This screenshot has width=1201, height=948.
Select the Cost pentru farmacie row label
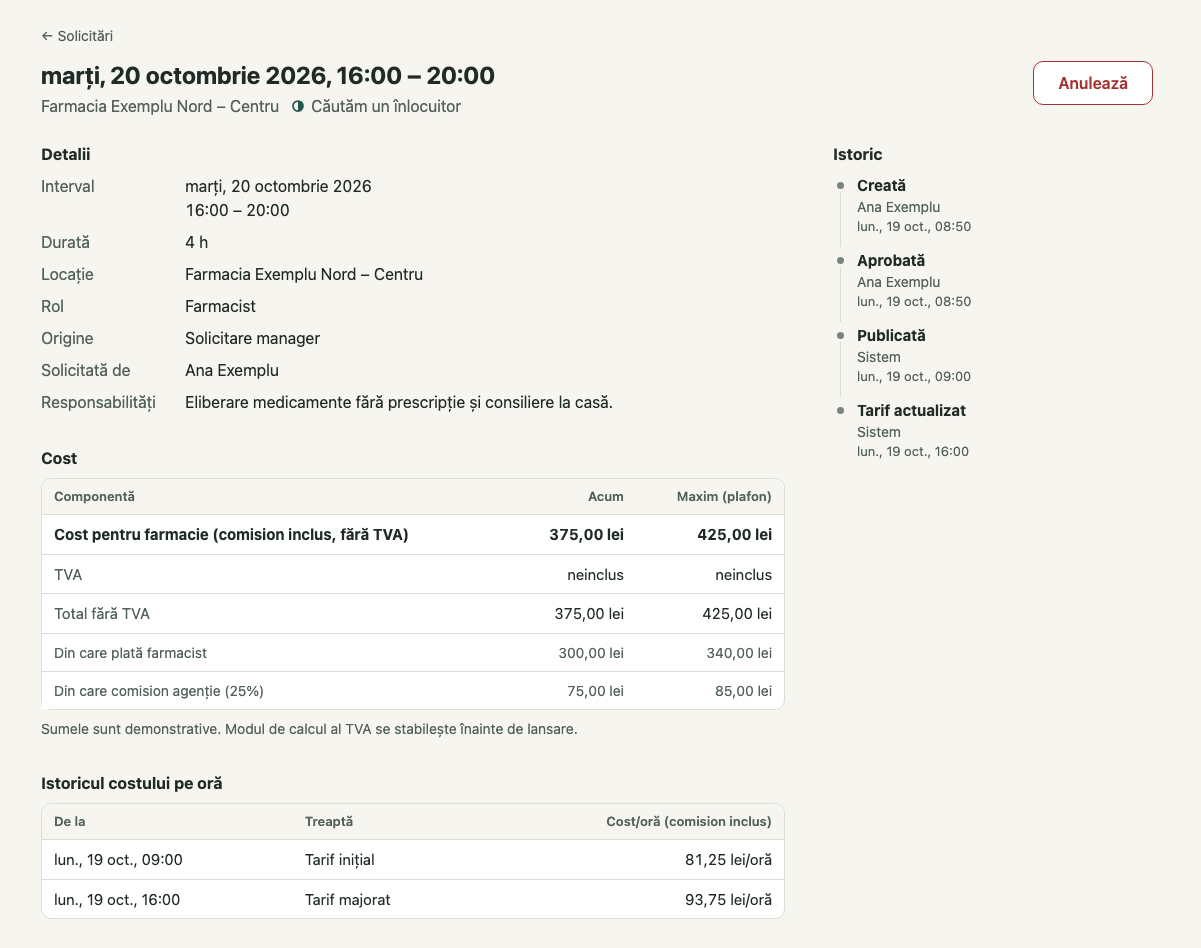(231, 535)
